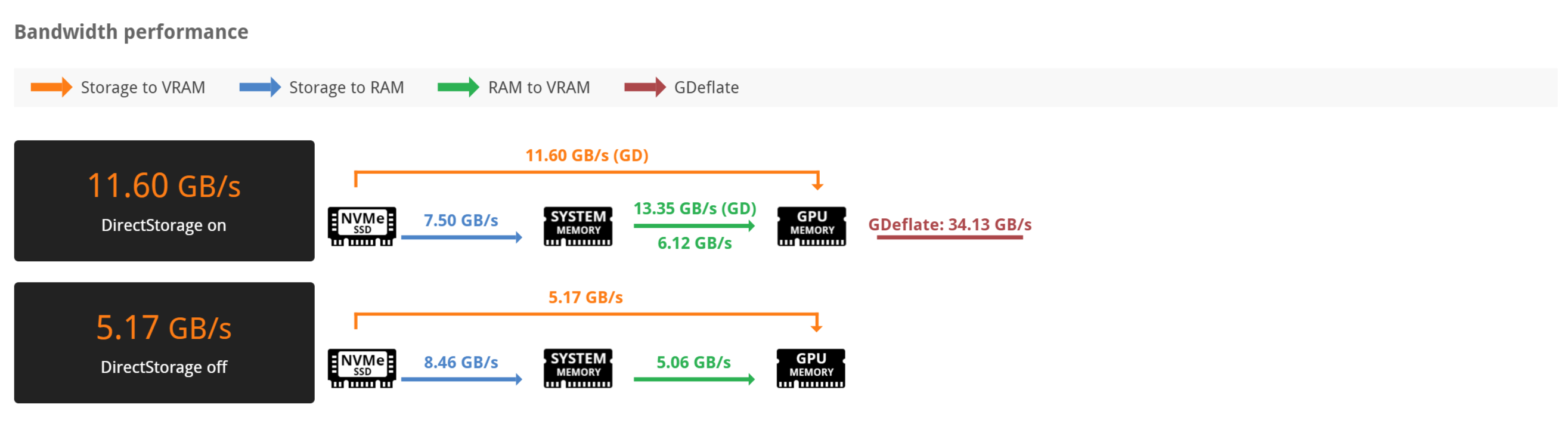This screenshot has height=436, width=1568.
Task: Click the 11.60 GB/s (GD) label above orange arrow
Action: (x=587, y=155)
